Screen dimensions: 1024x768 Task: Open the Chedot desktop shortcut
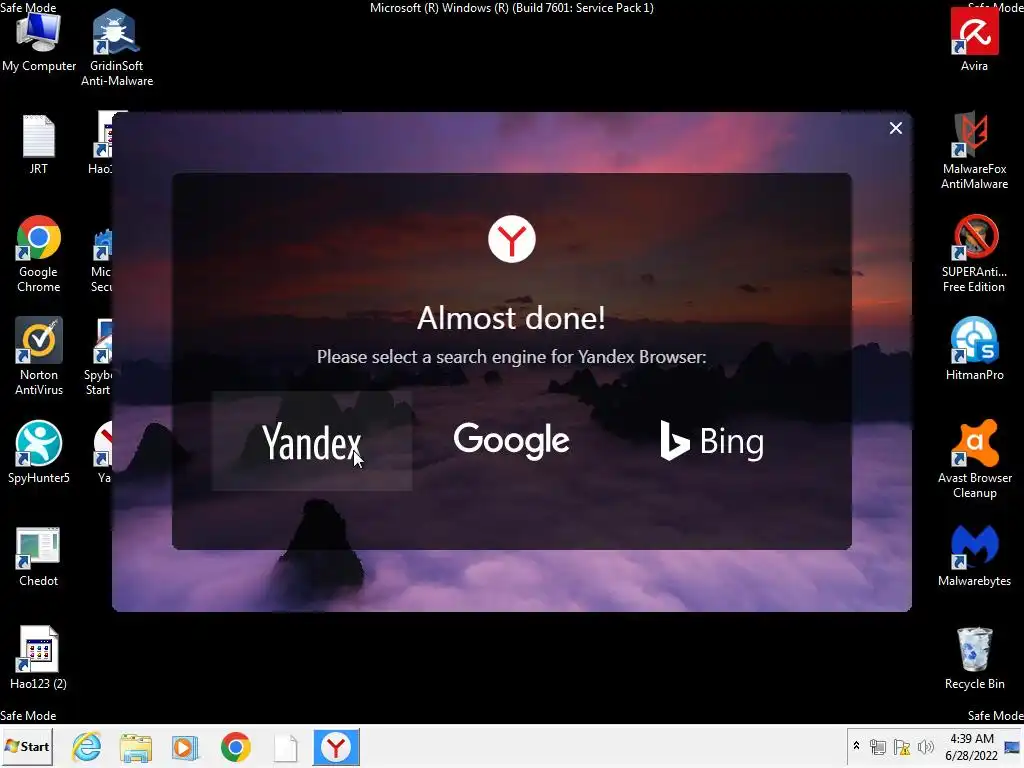coord(39,556)
